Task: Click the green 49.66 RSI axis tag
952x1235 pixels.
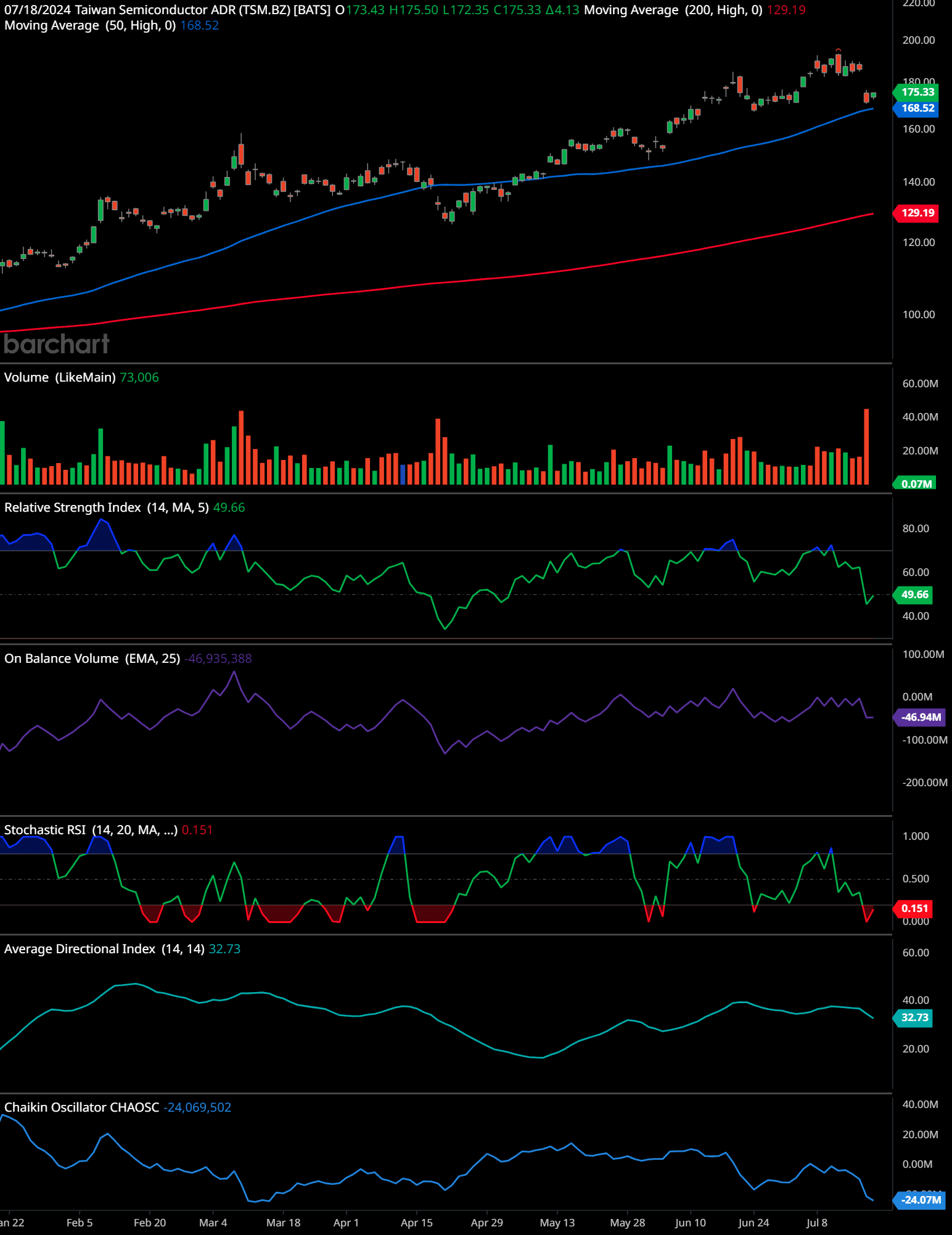Action: pos(914,594)
